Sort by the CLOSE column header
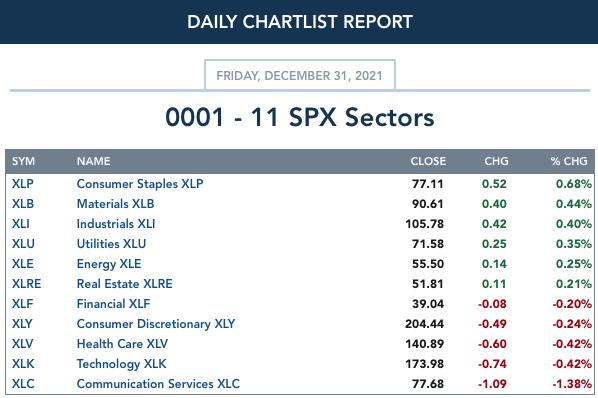 [x=428, y=161]
